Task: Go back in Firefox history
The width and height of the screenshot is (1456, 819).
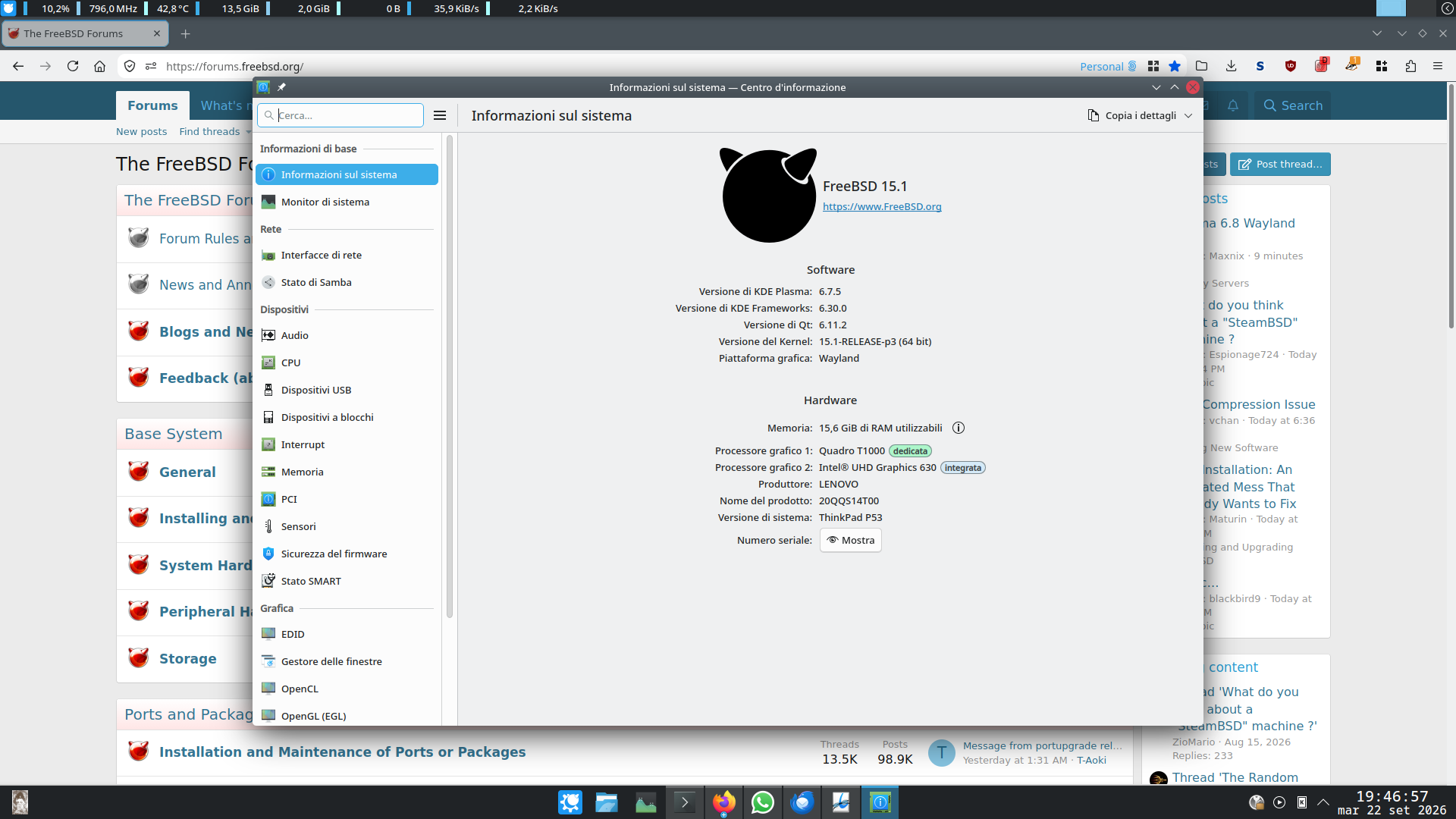Action: (x=18, y=66)
